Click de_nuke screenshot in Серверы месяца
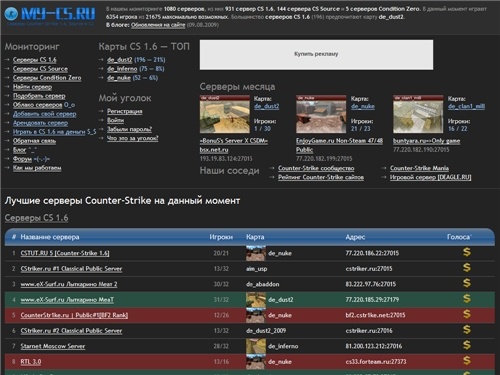This screenshot has width=500, height=375. [321, 114]
